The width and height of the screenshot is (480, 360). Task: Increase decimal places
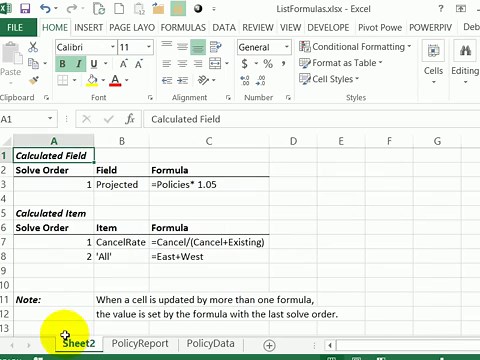point(245,80)
